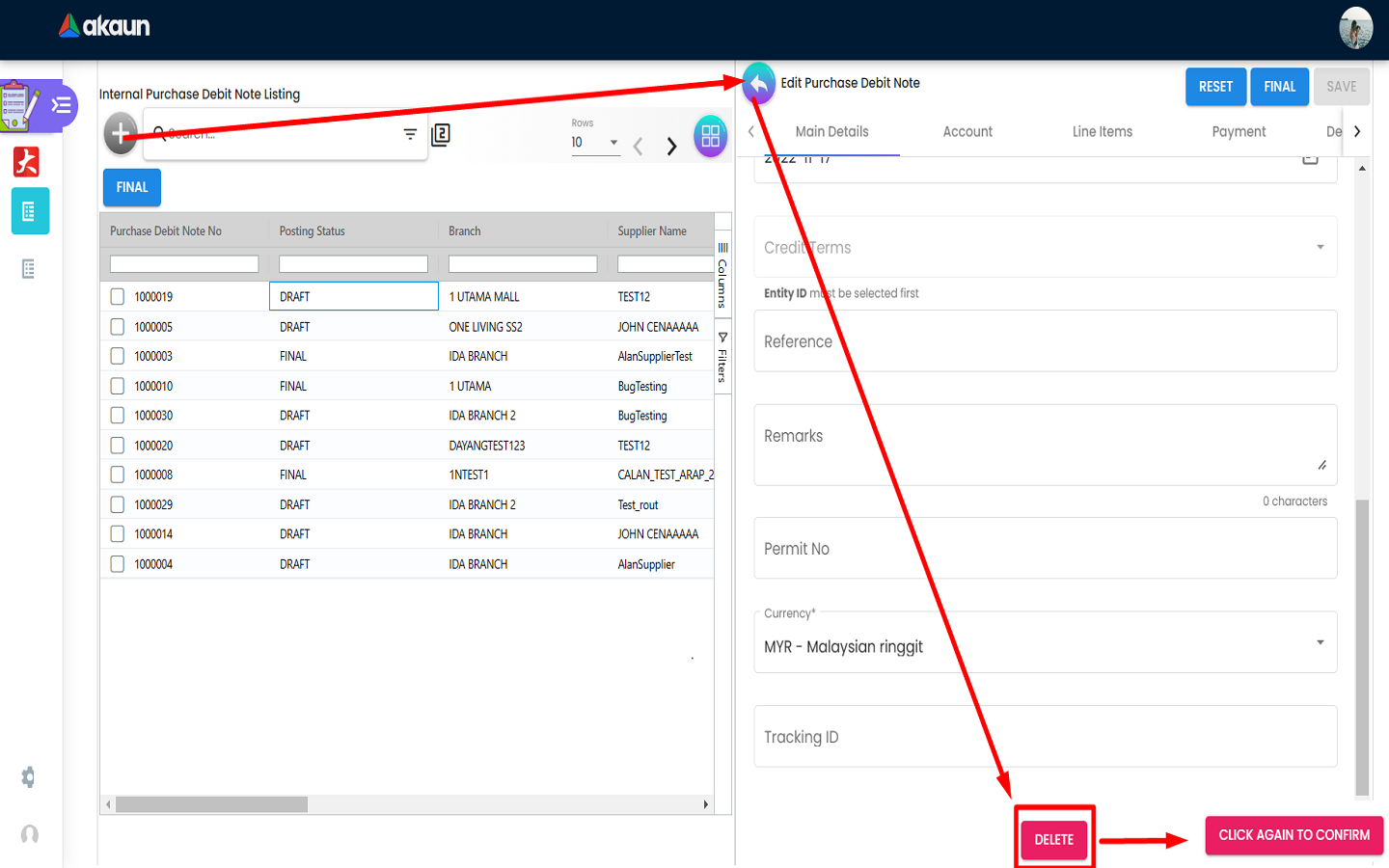Open the settings gear in sidebar
This screenshot has height=868, width=1389.
point(29,777)
